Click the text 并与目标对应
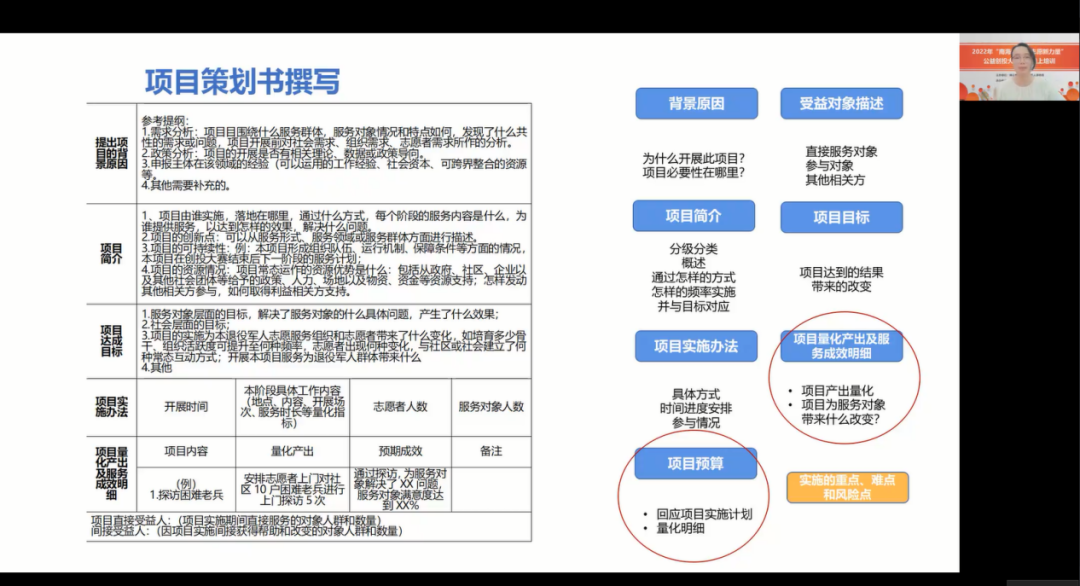 coord(694,306)
